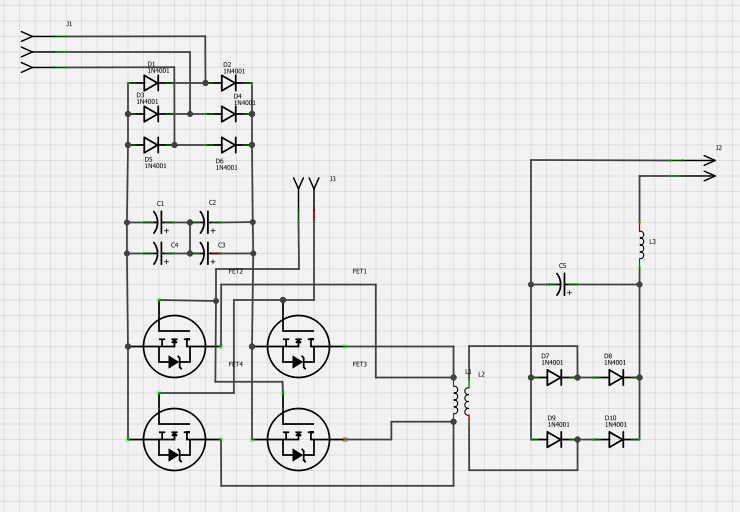740x512 pixels.
Task: Click the FET4 label text
Action: point(235,364)
